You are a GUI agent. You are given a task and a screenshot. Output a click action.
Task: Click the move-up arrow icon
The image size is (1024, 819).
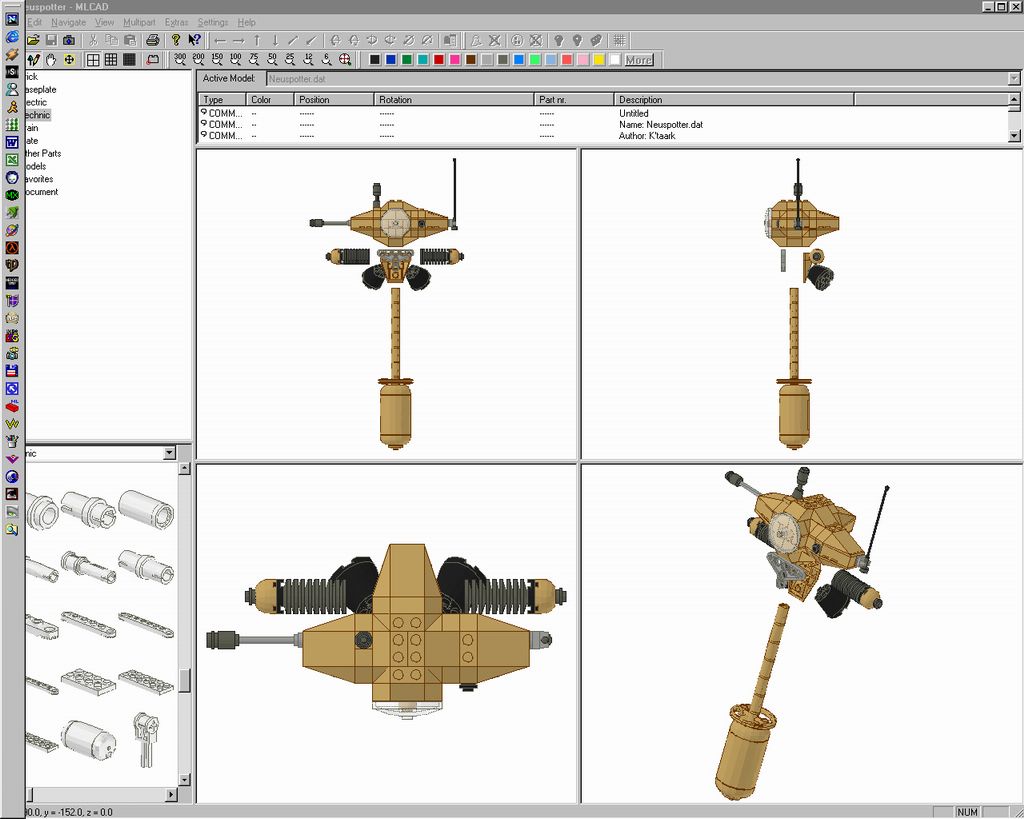click(x=257, y=40)
